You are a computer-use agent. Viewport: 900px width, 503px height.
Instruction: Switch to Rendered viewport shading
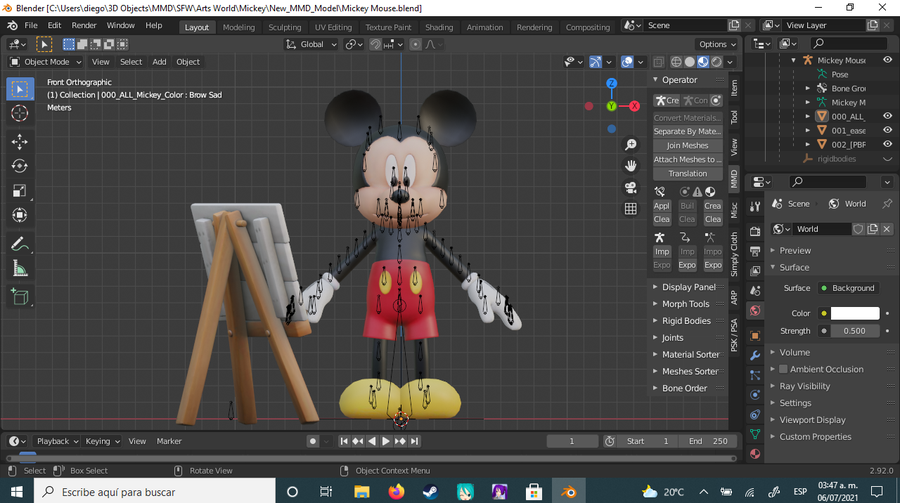click(x=716, y=61)
